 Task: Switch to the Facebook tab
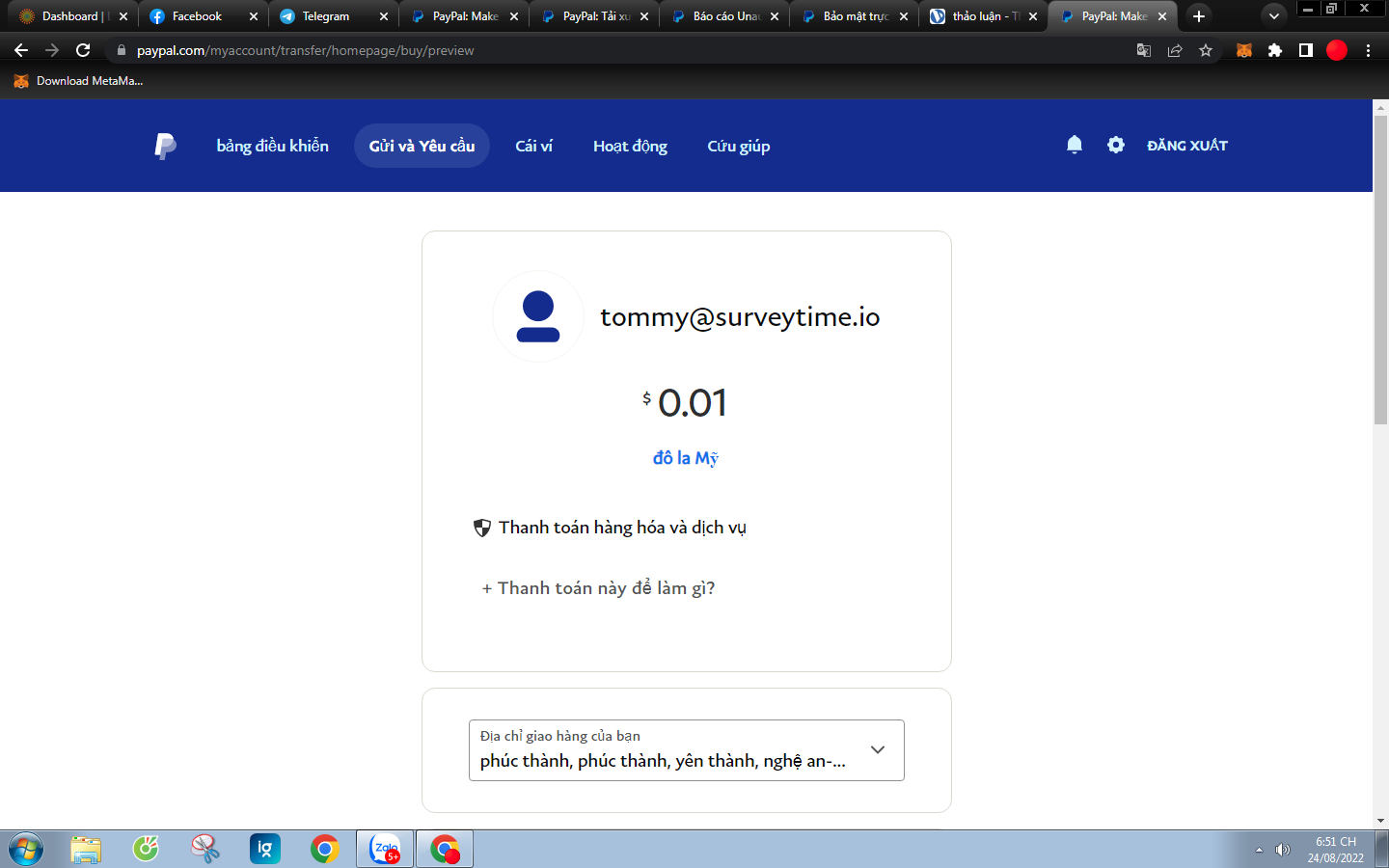(203, 16)
